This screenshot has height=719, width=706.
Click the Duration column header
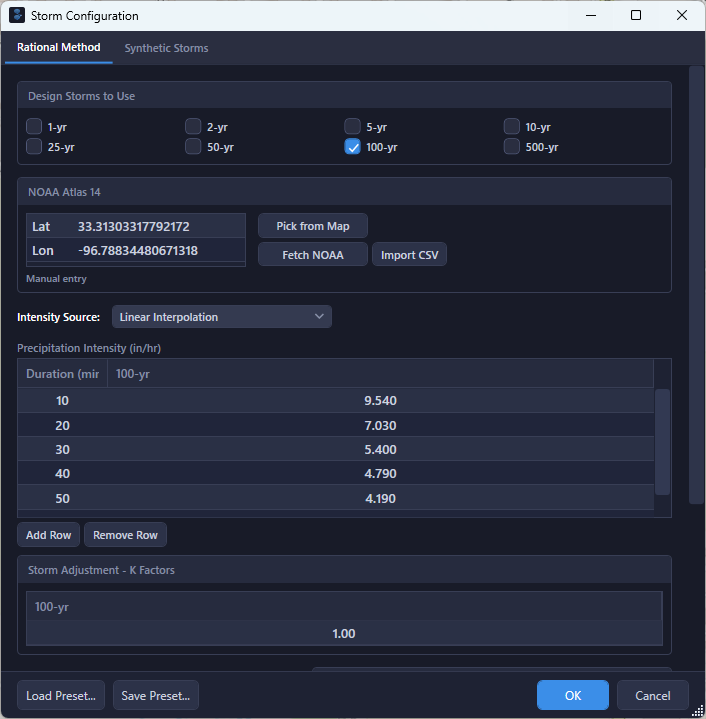click(x=63, y=374)
